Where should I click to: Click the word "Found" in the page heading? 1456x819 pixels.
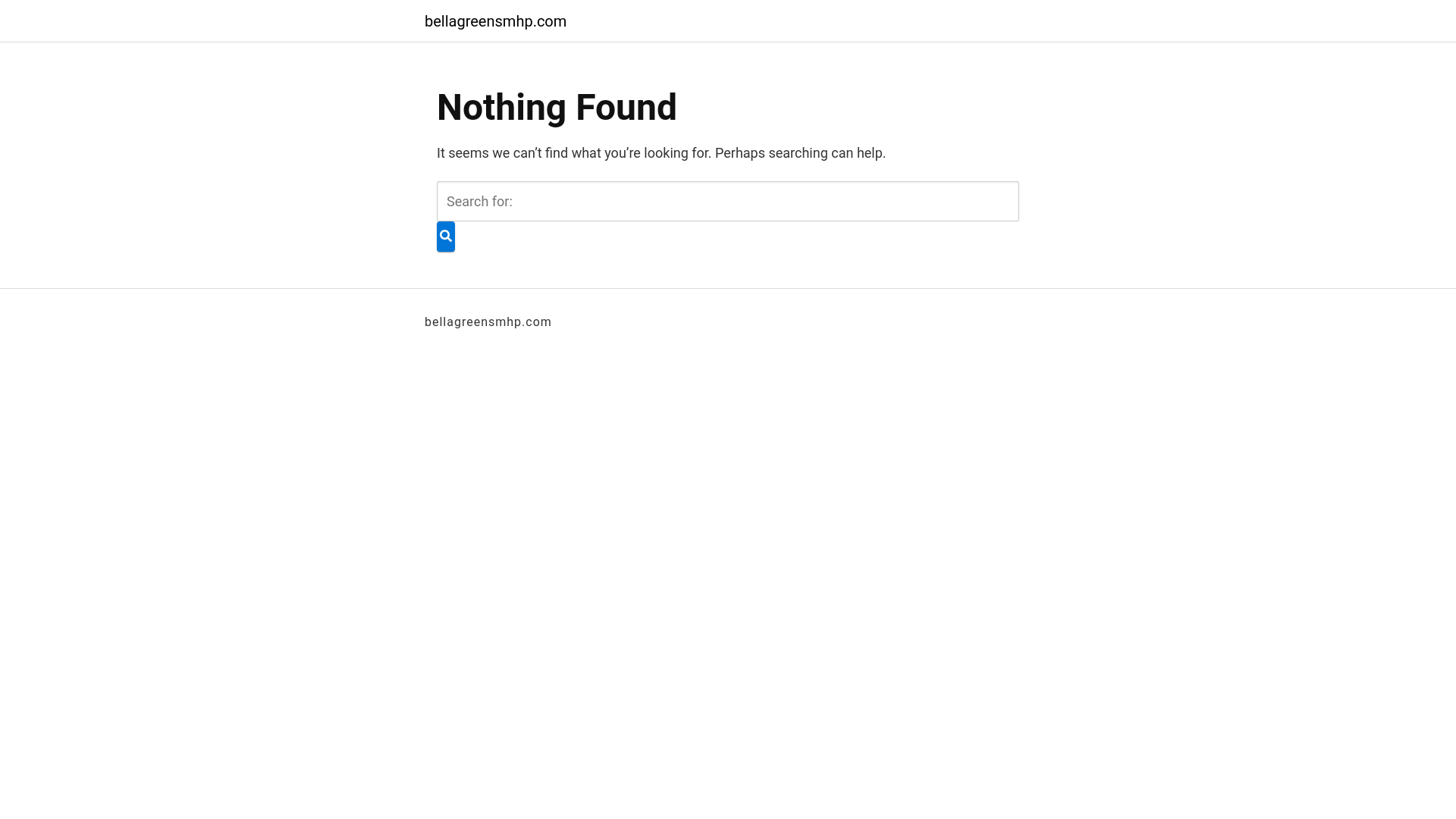click(626, 107)
